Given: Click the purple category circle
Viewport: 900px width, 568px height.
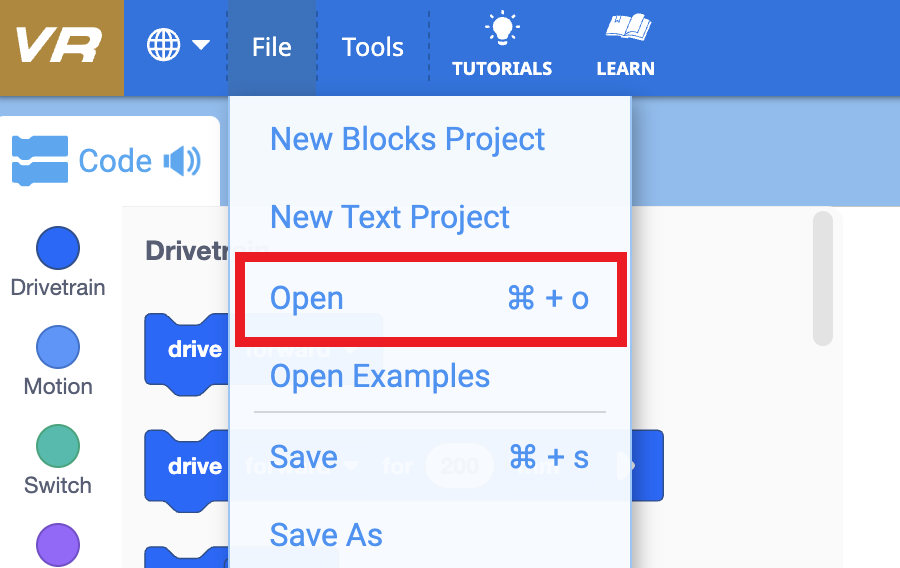Looking at the screenshot, I should click(x=58, y=544).
